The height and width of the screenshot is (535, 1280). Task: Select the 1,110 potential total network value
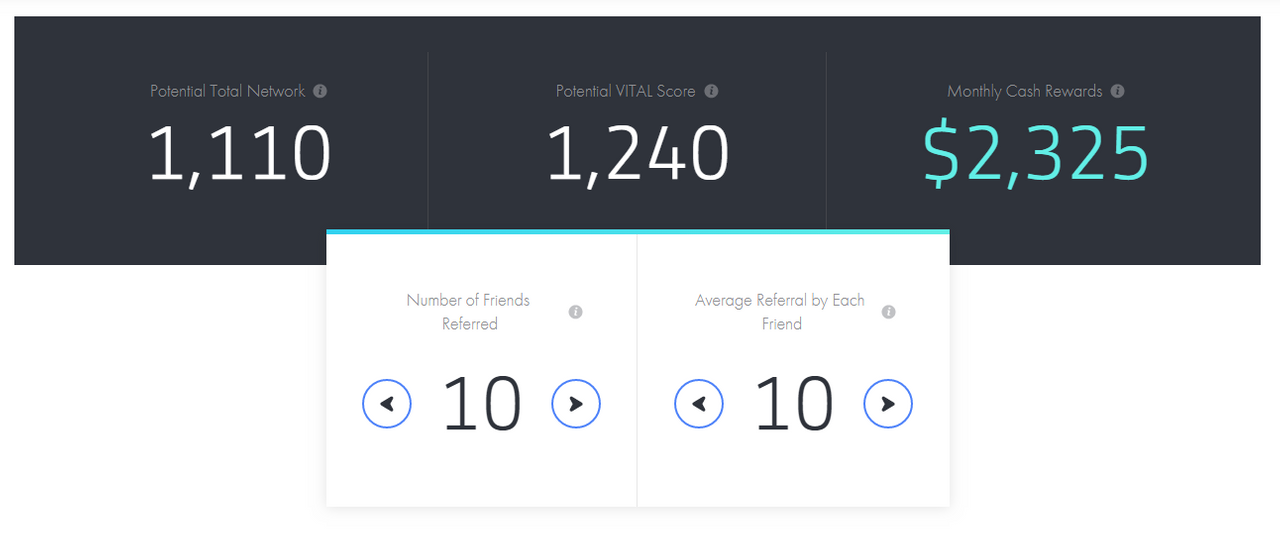(240, 155)
